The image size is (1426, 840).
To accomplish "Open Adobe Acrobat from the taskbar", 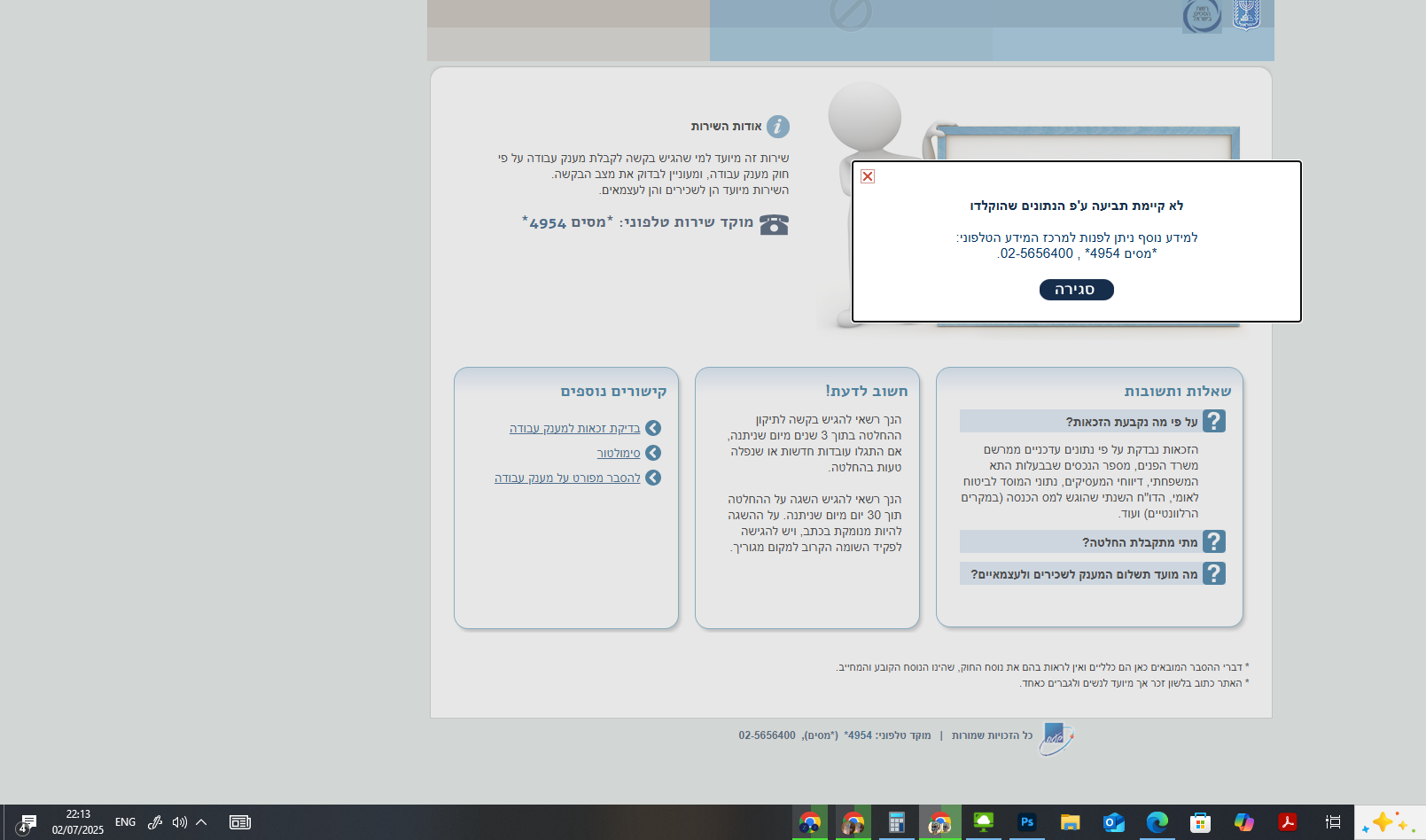I will [x=1287, y=822].
